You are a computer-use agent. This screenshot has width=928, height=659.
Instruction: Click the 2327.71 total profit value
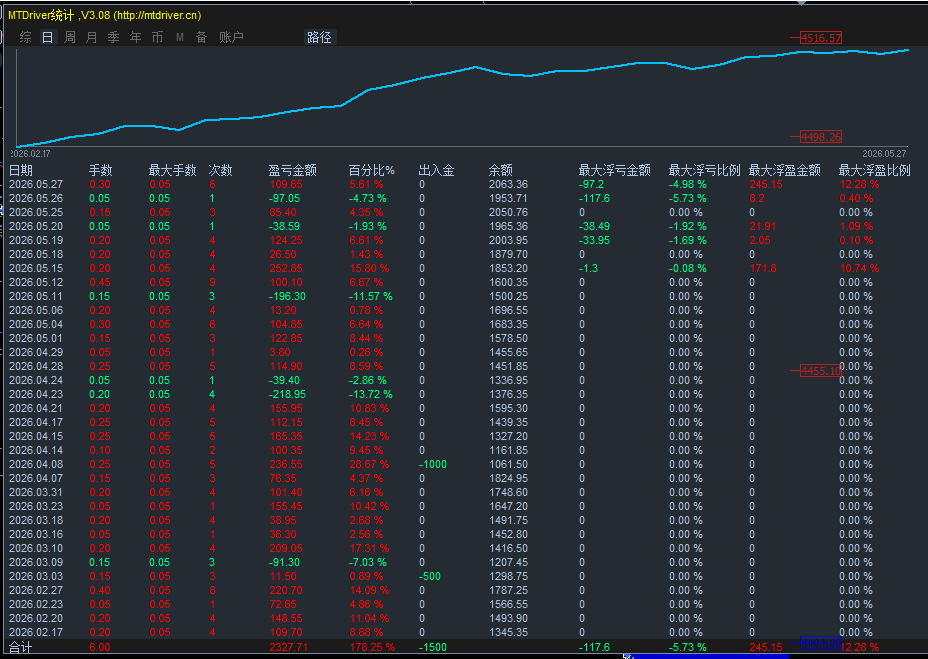click(288, 647)
